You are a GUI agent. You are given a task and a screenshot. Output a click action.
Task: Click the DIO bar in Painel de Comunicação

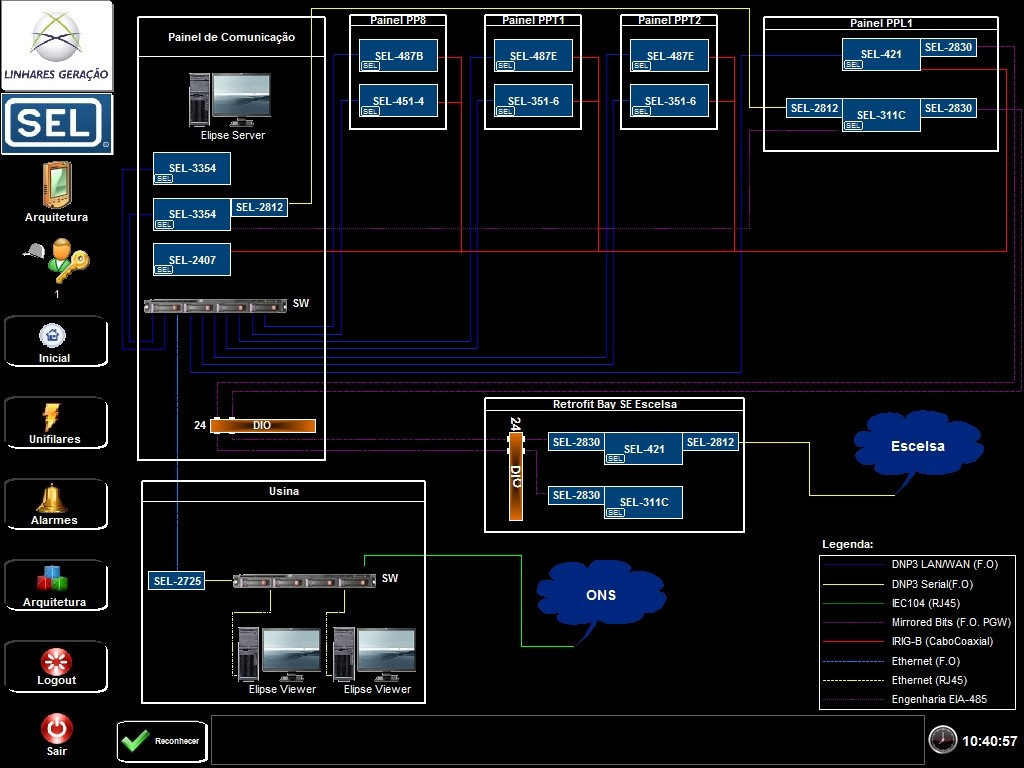(x=263, y=425)
